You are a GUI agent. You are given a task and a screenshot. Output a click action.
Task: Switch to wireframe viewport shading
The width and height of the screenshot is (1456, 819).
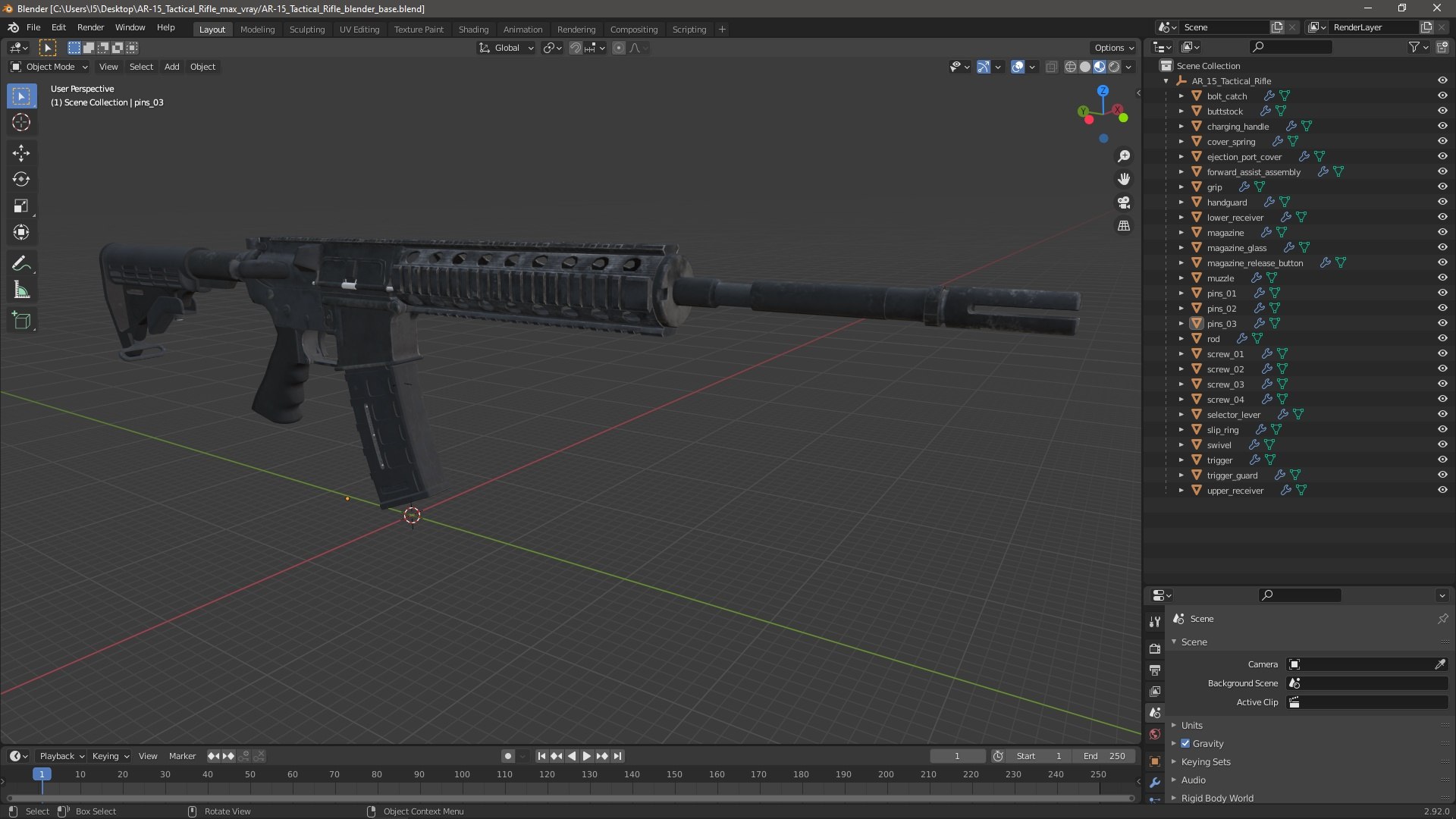click(1071, 67)
